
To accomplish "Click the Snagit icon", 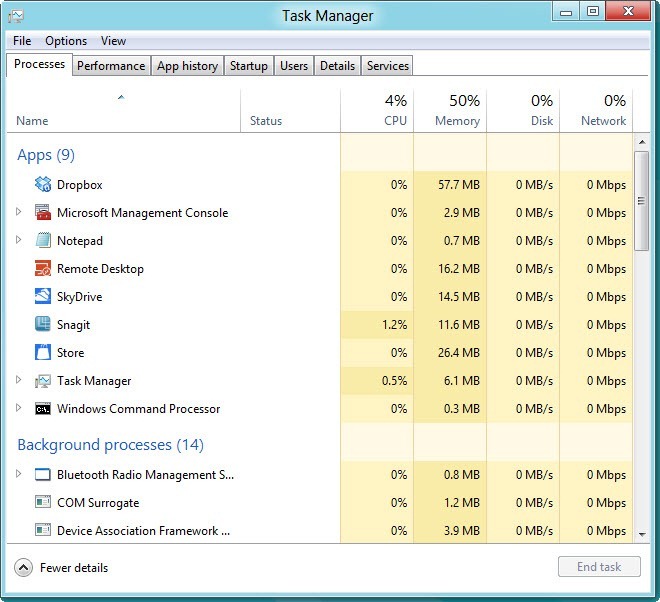I will (43, 324).
